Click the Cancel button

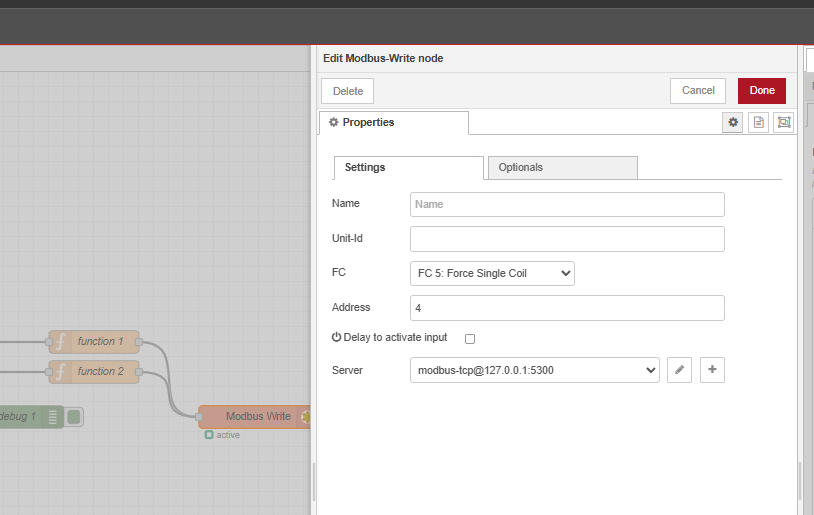tap(698, 91)
